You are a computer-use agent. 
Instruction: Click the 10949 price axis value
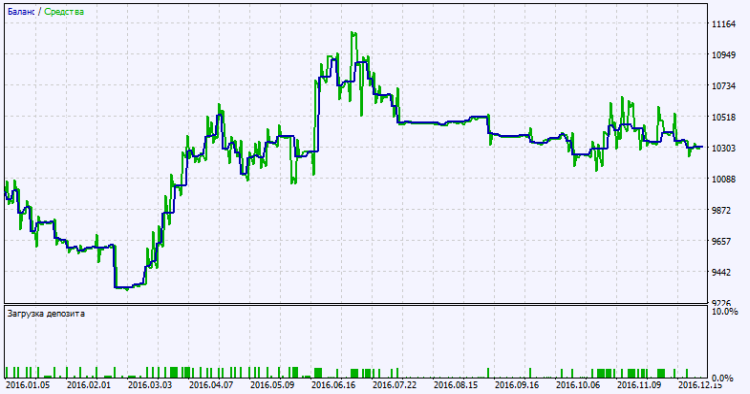coord(724,55)
